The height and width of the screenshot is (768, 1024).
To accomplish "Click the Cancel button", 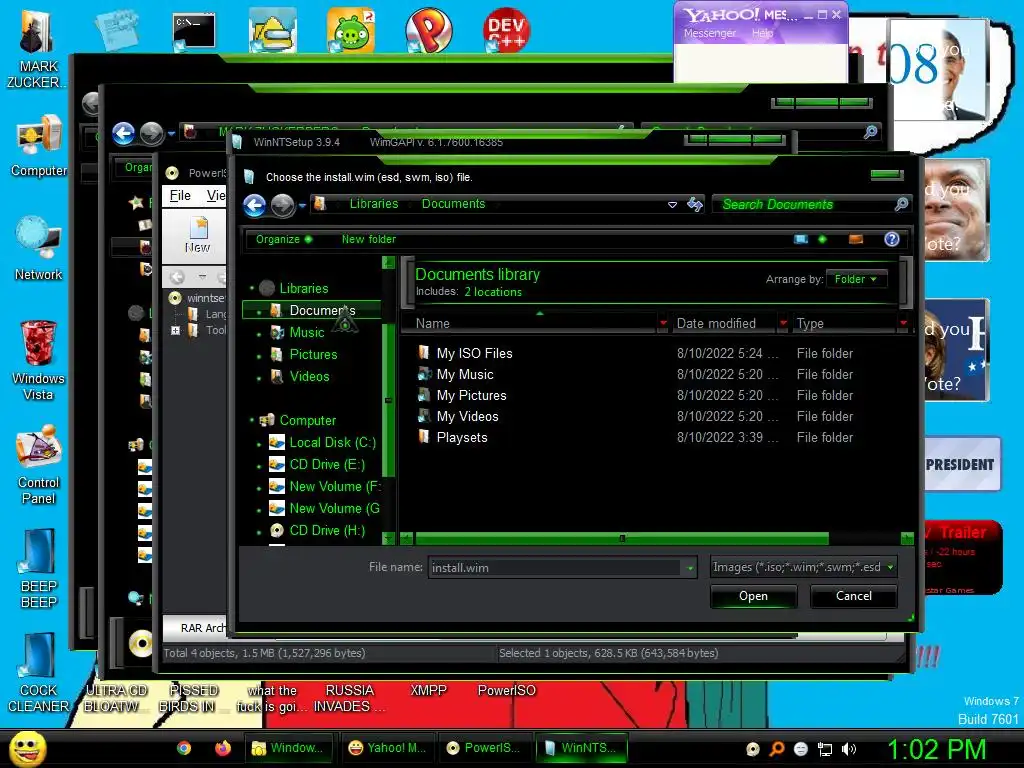I will pos(854,596).
